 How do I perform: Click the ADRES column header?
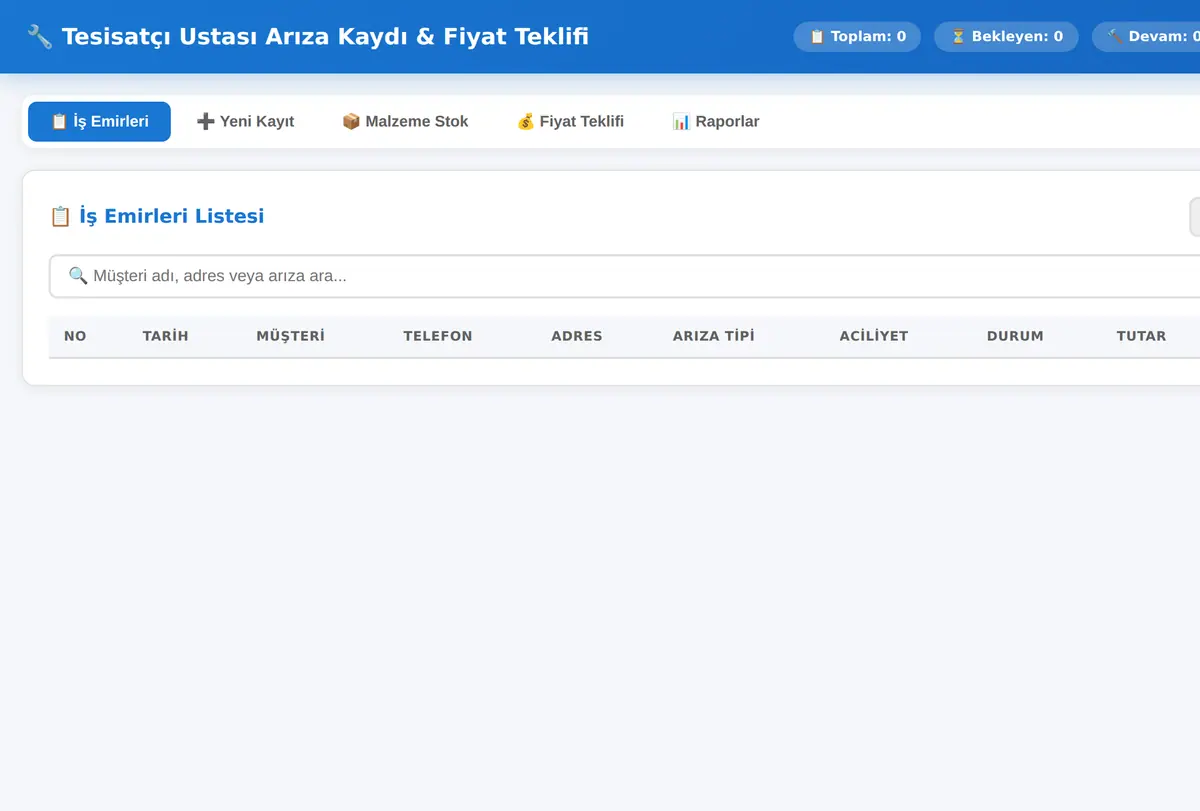[577, 336]
